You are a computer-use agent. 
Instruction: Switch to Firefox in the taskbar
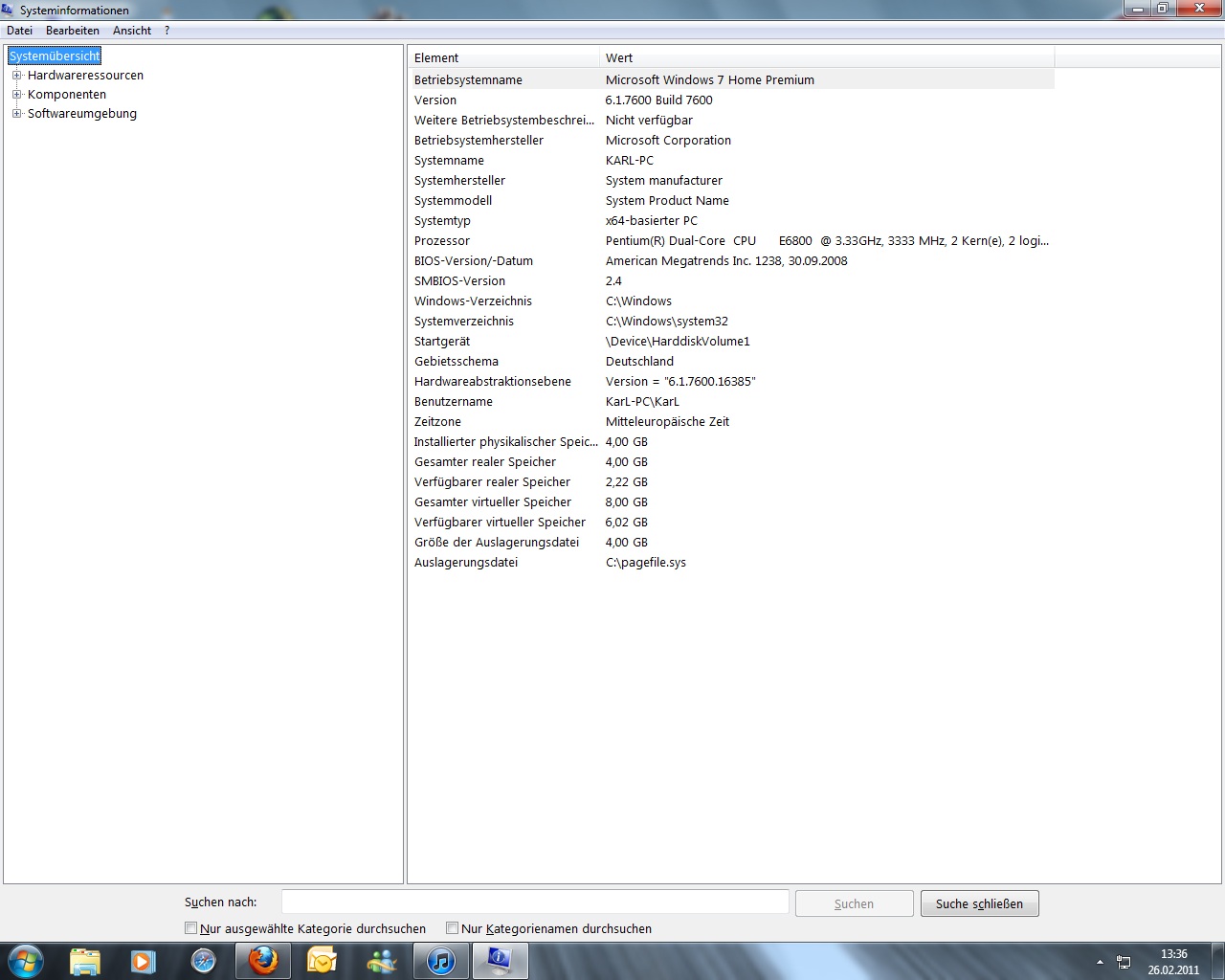pyautogui.click(x=263, y=961)
